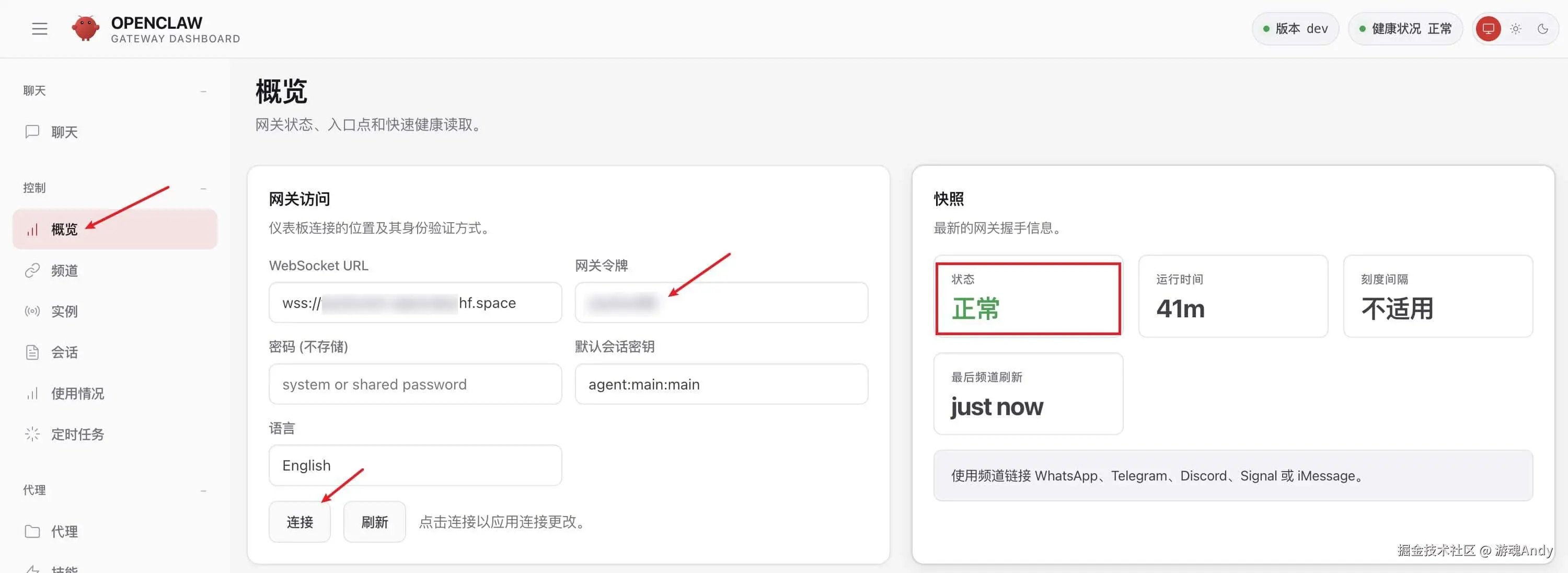Click the 实例 broadcast icon

tap(32, 311)
